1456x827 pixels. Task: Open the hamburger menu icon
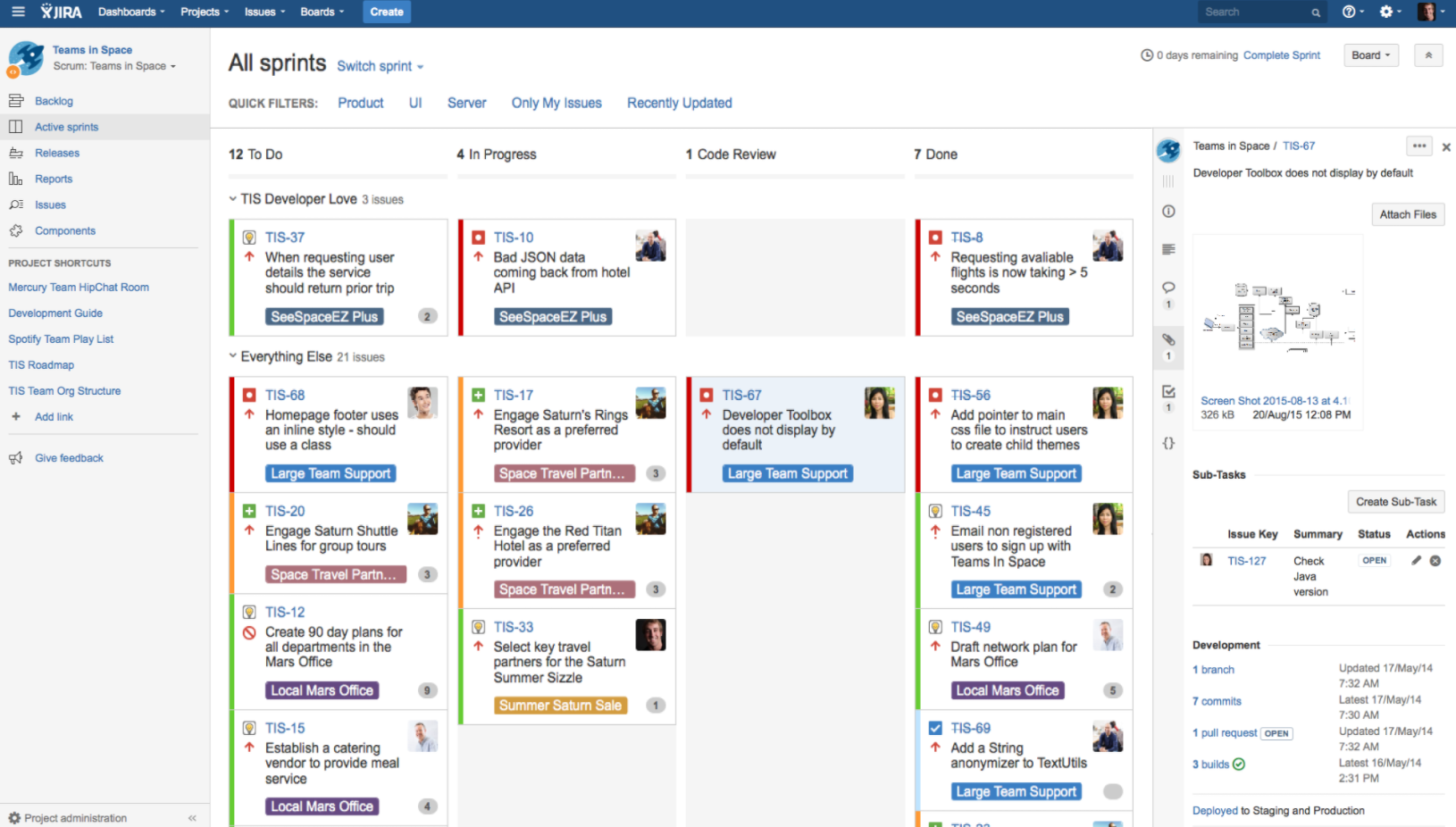point(18,12)
